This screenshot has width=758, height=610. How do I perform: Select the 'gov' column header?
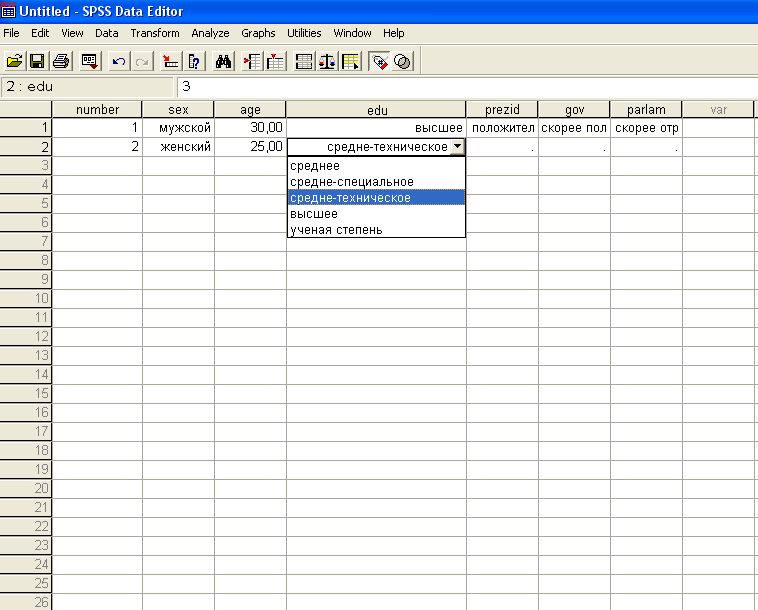click(x=574, y=110)
